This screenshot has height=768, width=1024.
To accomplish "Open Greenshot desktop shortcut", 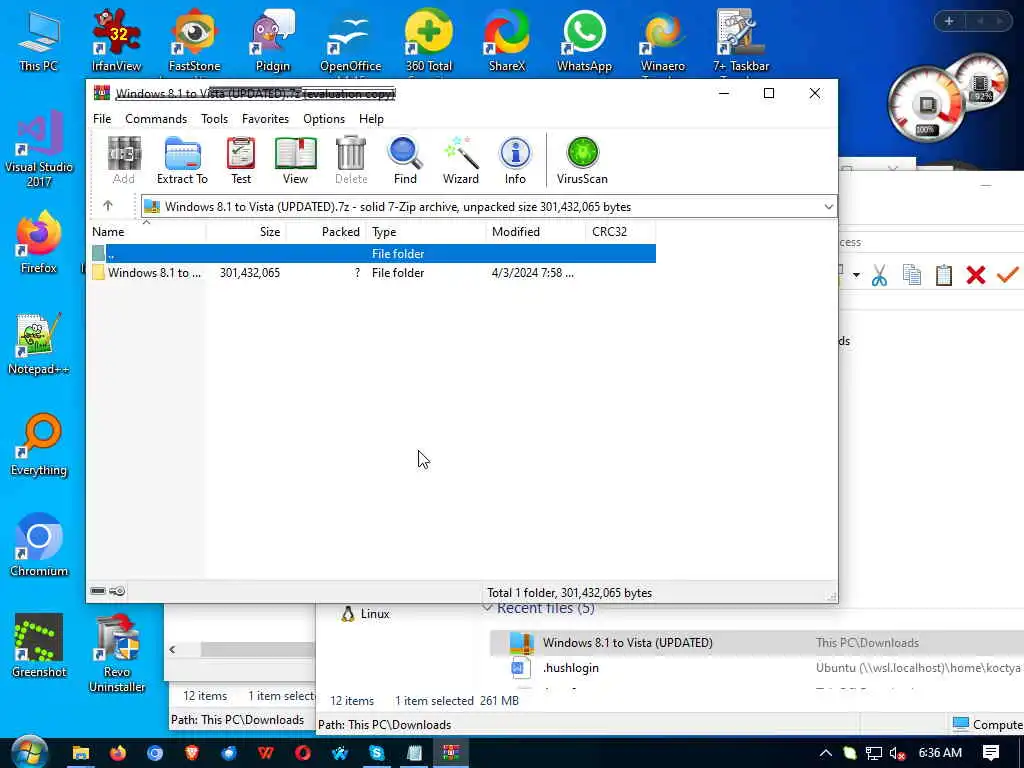I will click(x=39, y=647).
